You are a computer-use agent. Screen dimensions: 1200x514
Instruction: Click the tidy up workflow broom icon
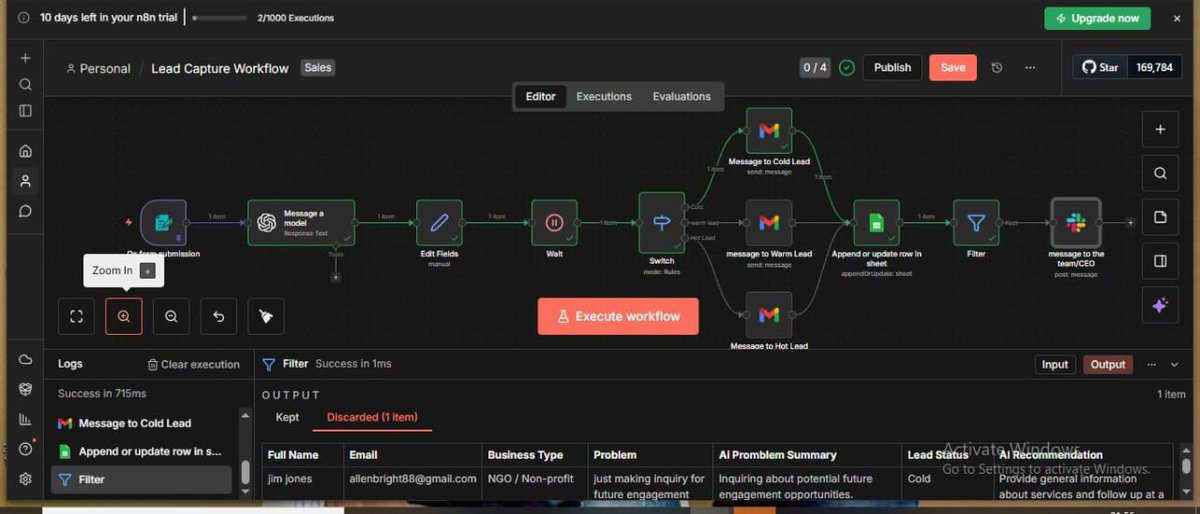tap(266, 316)
